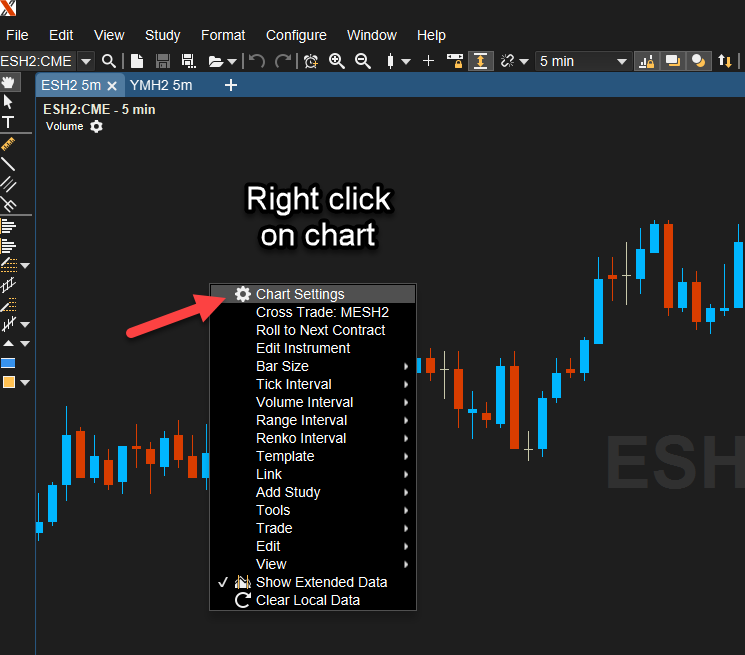
Task: Toggle Show Extended Data option
Action: [x=321, y=582]
